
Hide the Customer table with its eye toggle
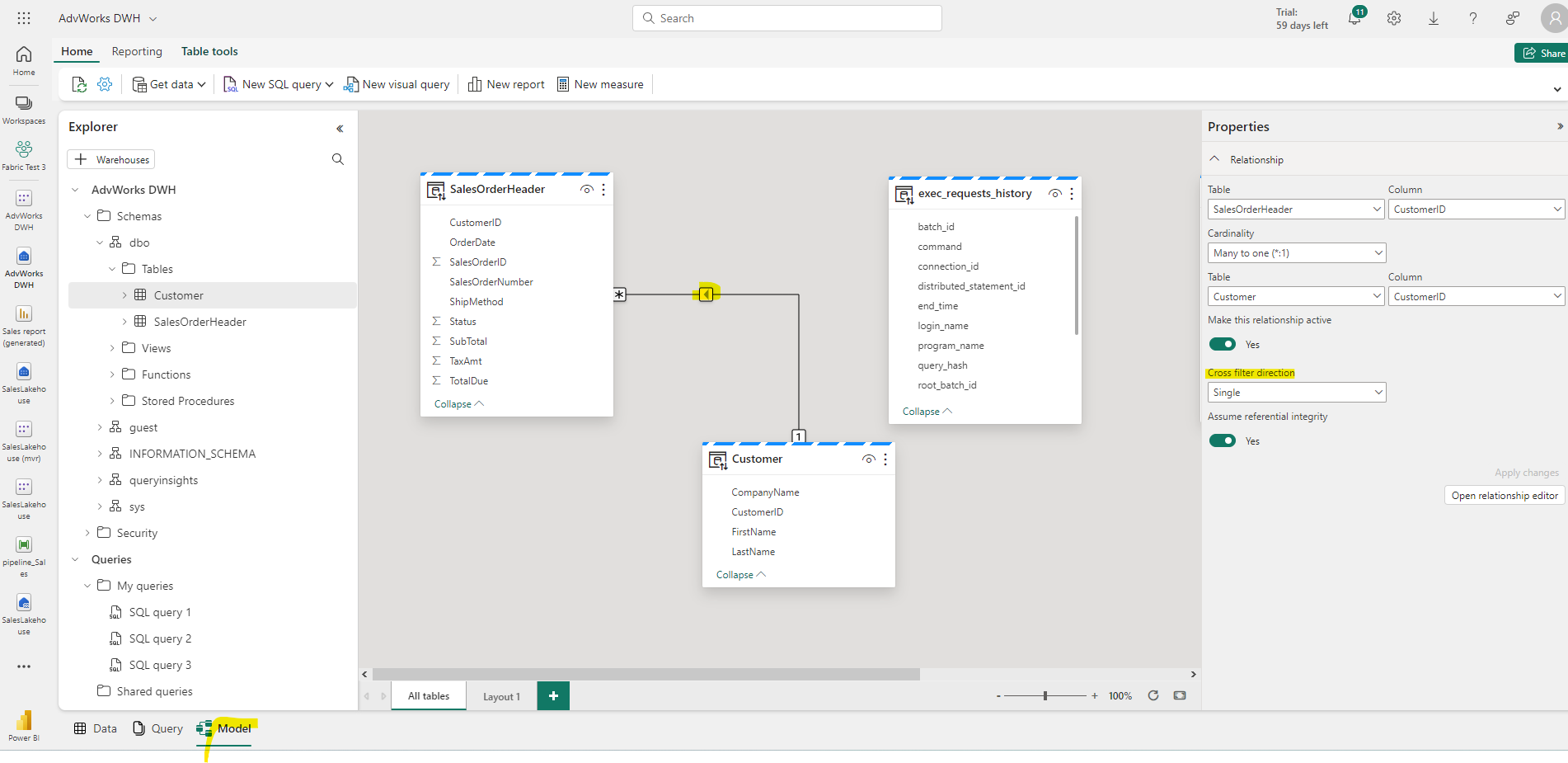[868, 459]
